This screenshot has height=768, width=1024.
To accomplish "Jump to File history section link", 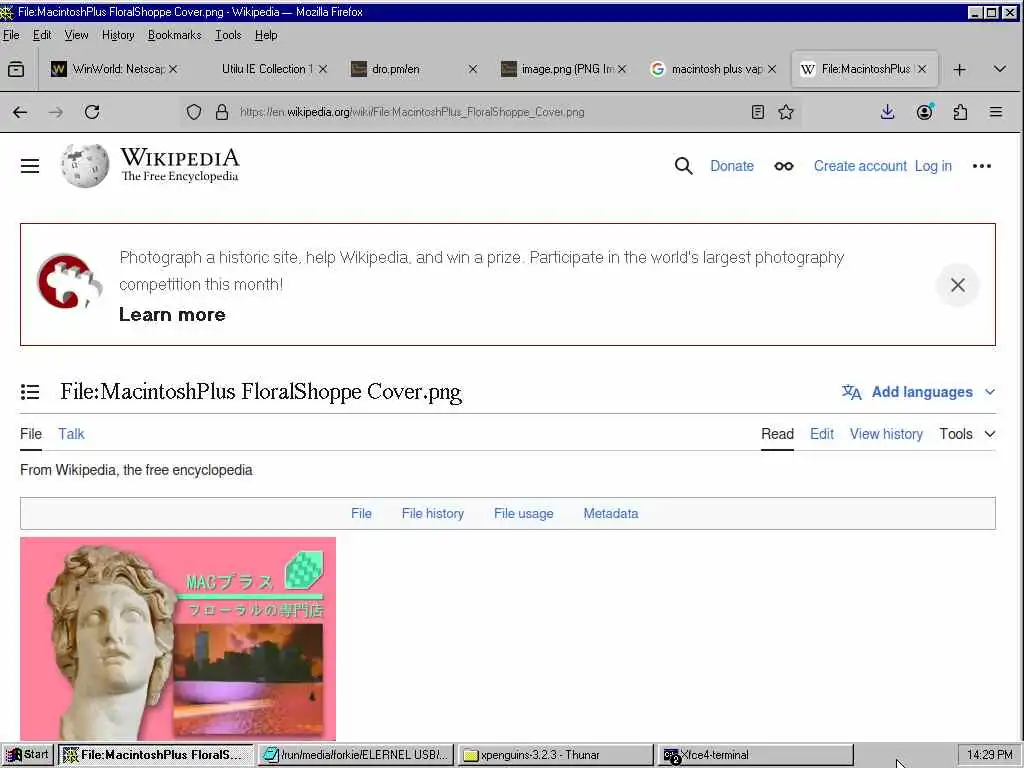I will [x=433, y=514].
